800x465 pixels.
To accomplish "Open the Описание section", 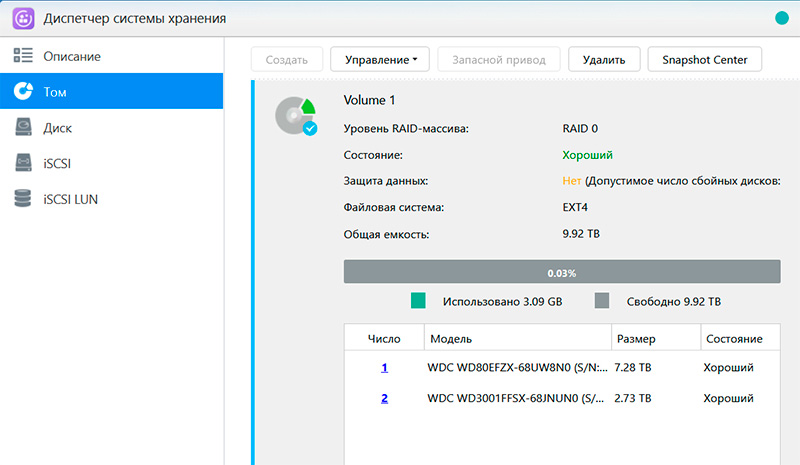I will 71,56.
